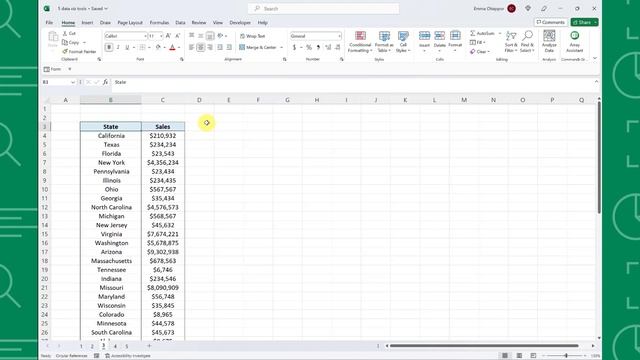
Task: Select sheet tab 1
Action: tap(81, 346)
